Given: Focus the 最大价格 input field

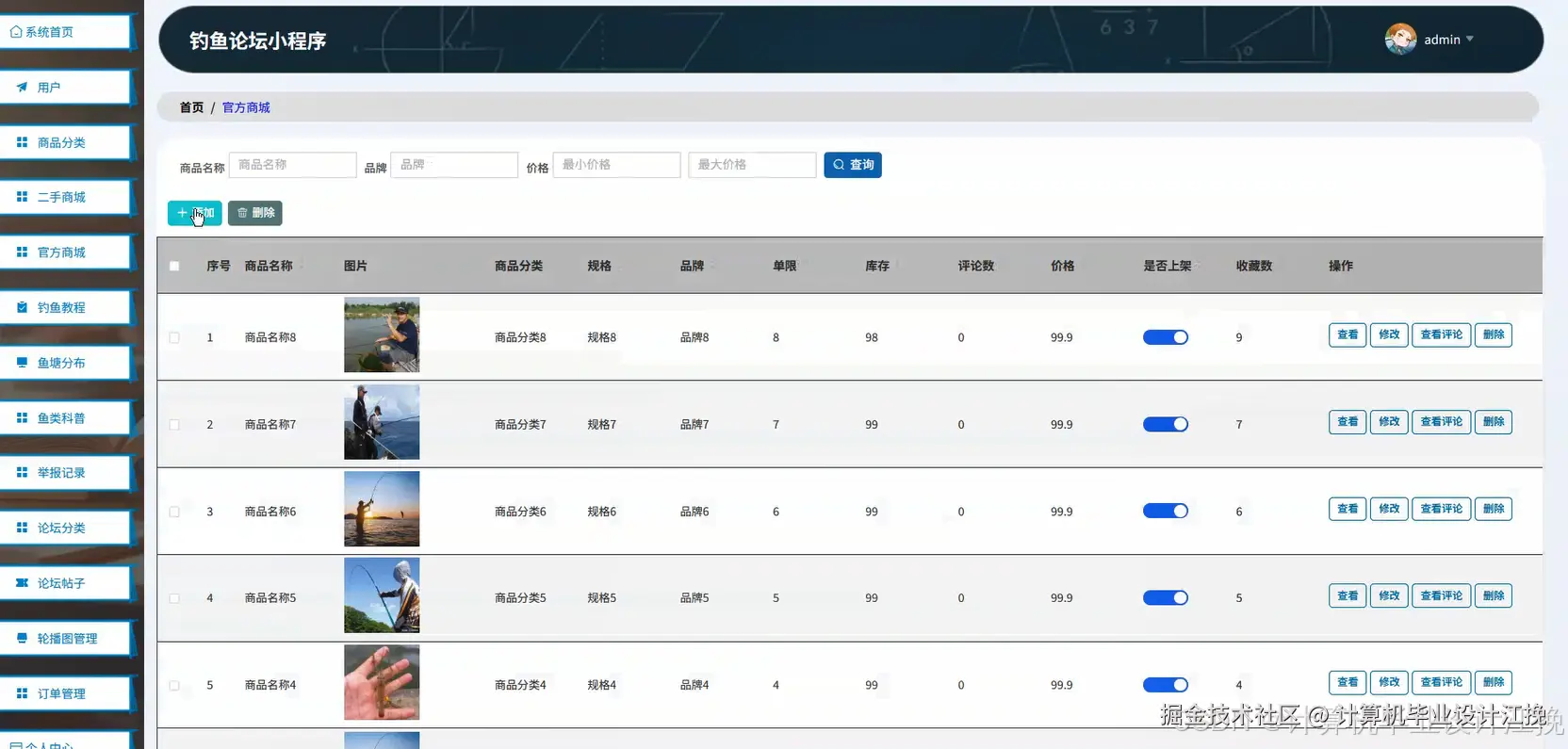Looking at the screenshot, I should click(x=752, y=165).
